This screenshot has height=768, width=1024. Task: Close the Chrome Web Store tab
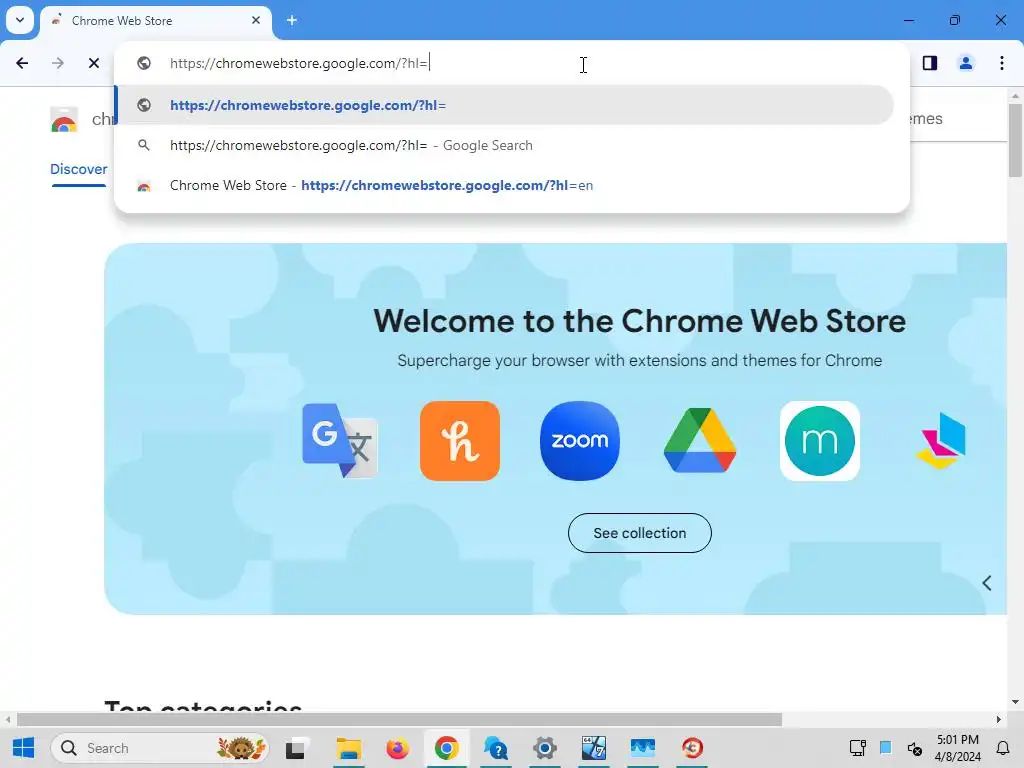256,20
